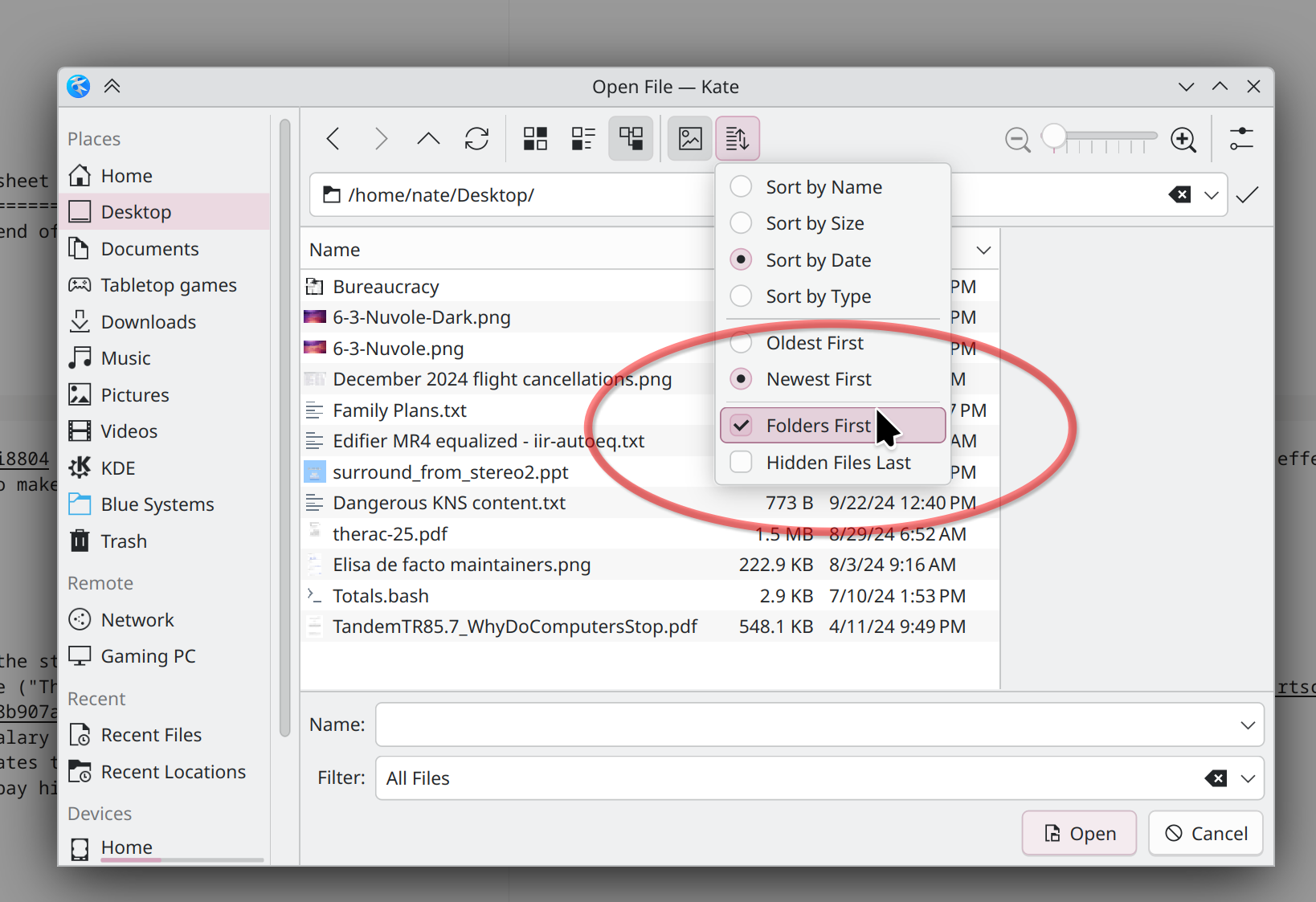Switch to detailed tree view

tap(631, 139)
